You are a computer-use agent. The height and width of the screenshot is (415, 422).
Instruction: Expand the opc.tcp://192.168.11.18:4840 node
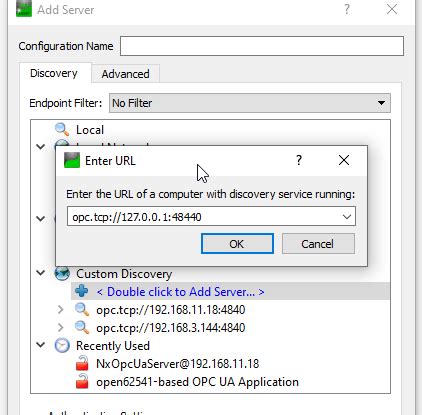pos(60,310)
